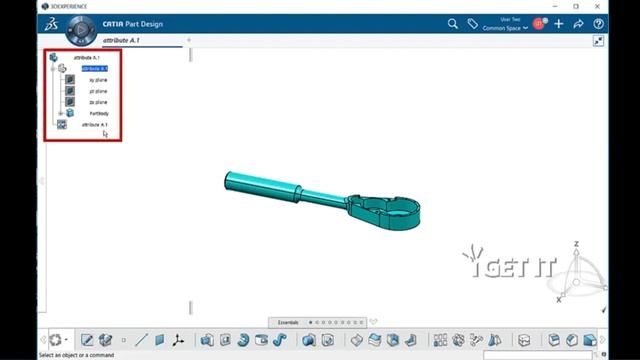
Task: Click the root product icon in tree
Action: click(53, 58)
